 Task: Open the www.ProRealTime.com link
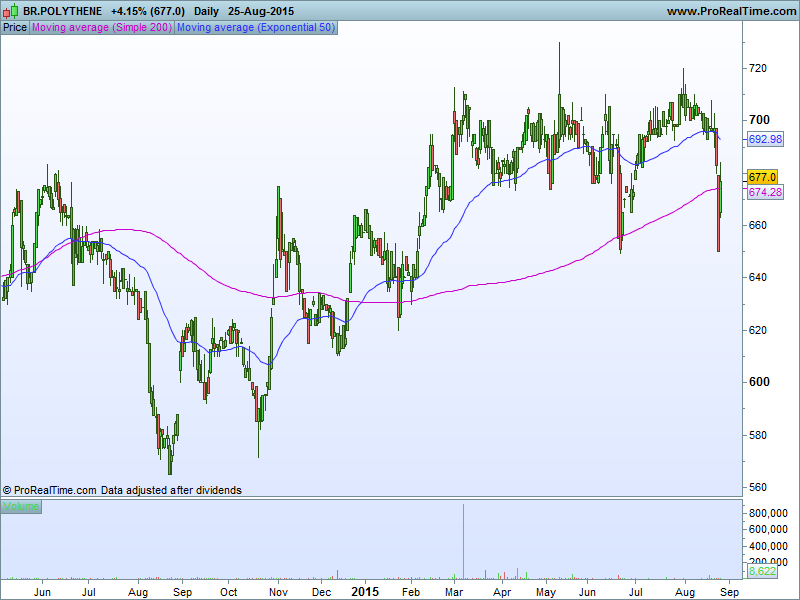coord(729,11)
